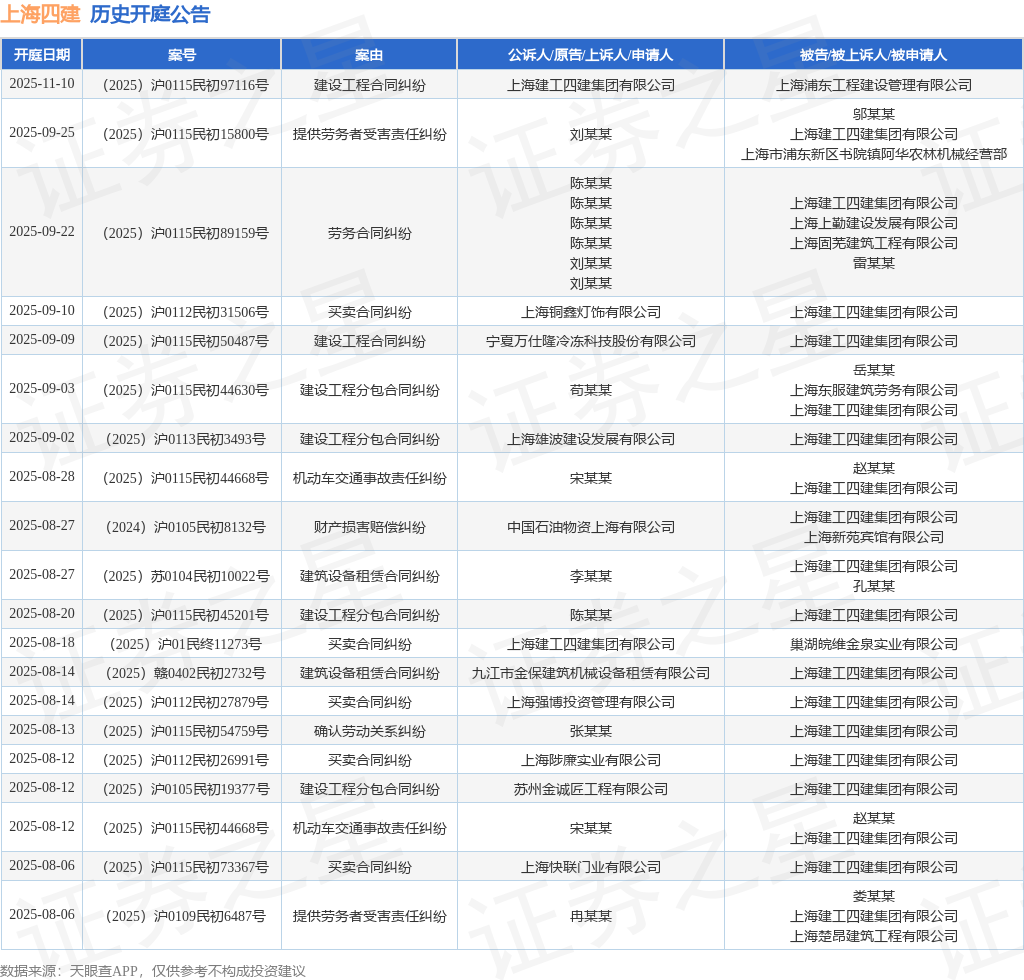This screenshot has height=980, width=1024.
Task: Click plaintiff "李某某"
Action: tap(591, 576)
